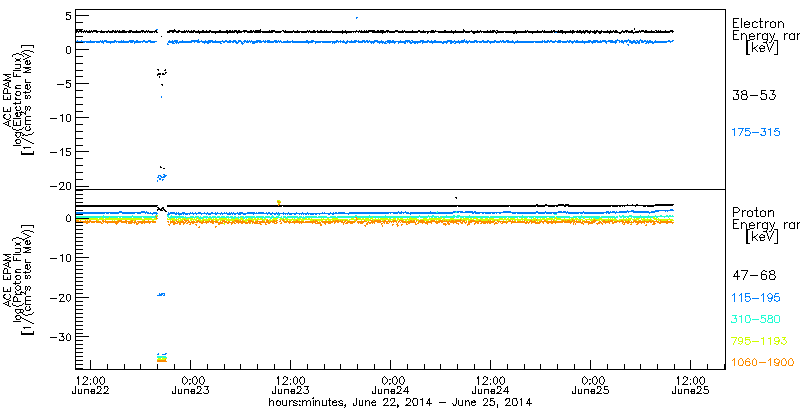800x410 pixels.
Task: Click the 1060-1900 proton energy legend label
Action: [763, 363]
